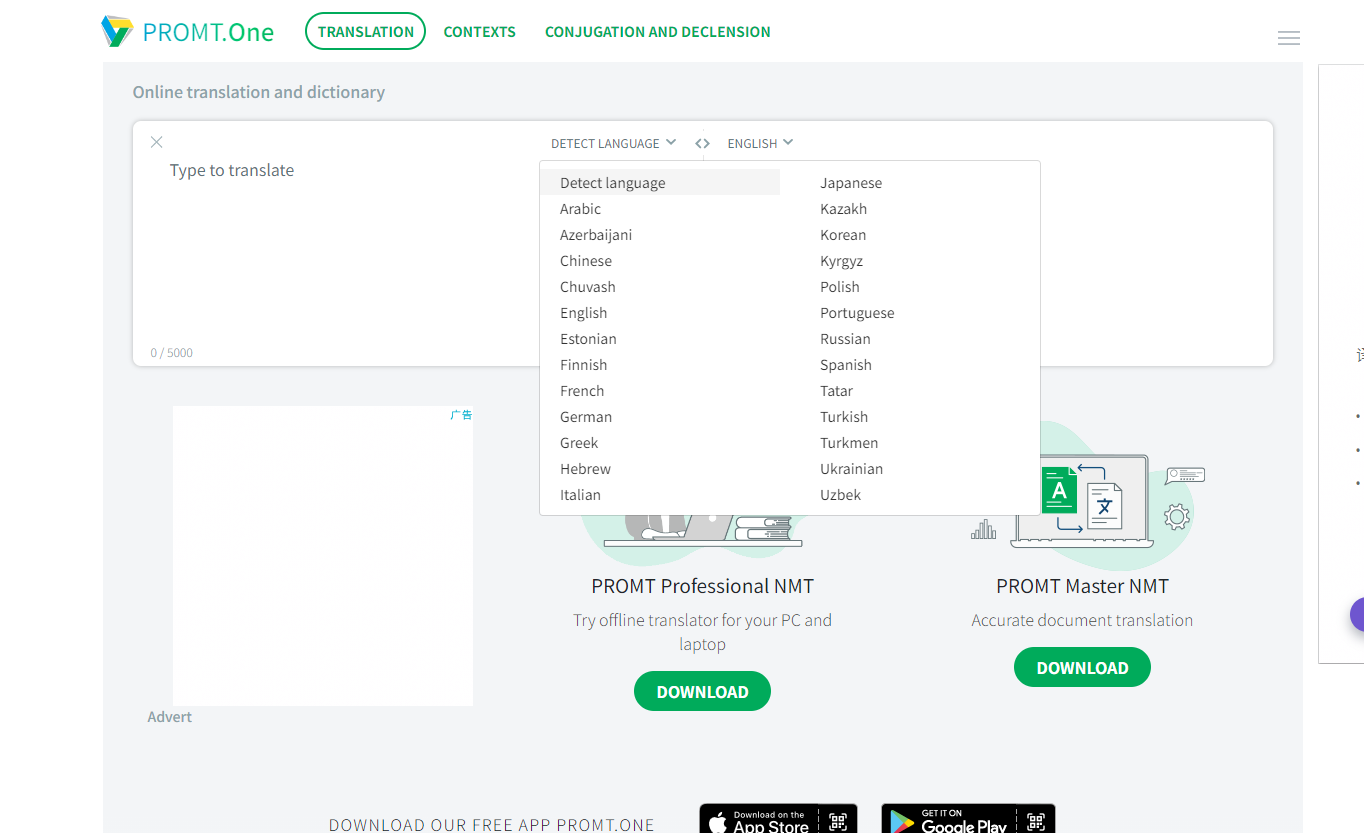Viewport: 1364px width, 833px height.
Task: Select Ukrainian from the language list
Action: click(851, 469)
